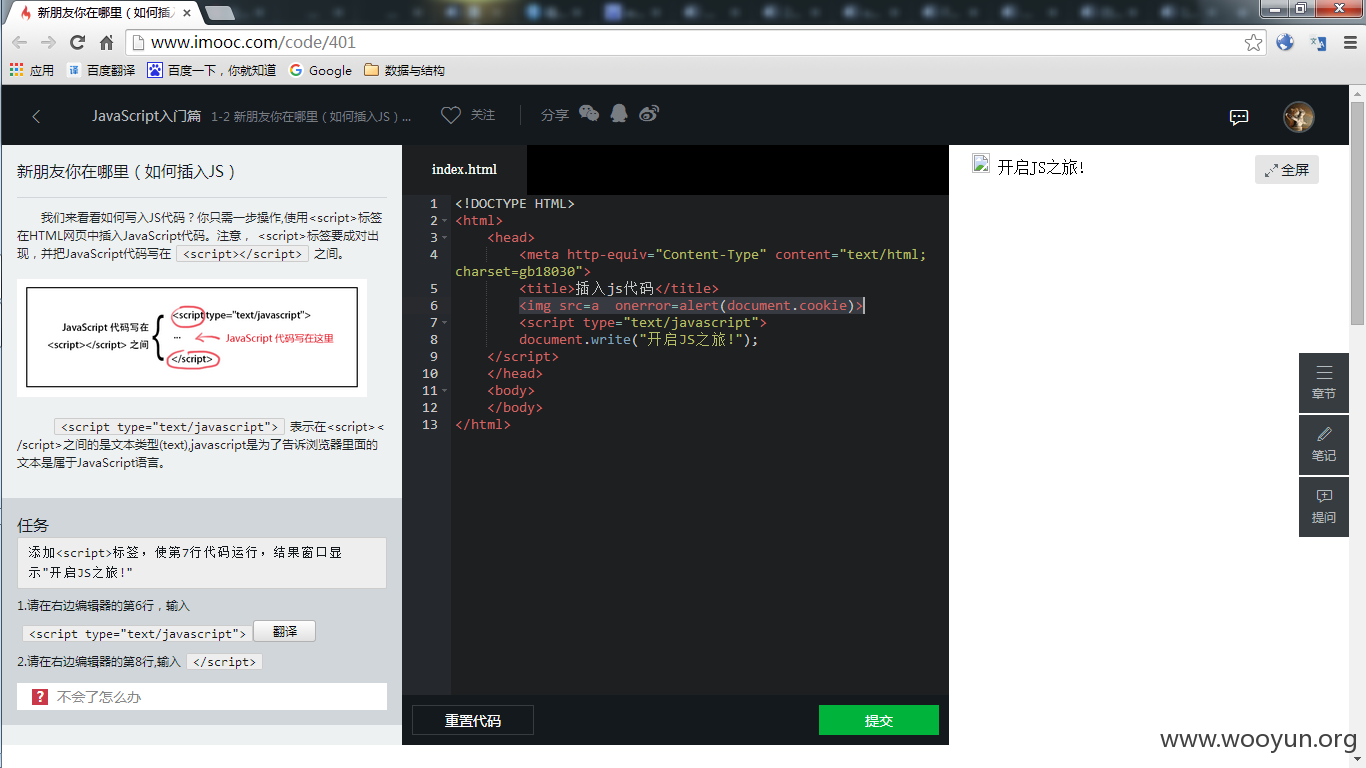Viewport: 1366px width, 768px height.
Task: Go back with the browser back arrow
Action: (x=19, y=43)
